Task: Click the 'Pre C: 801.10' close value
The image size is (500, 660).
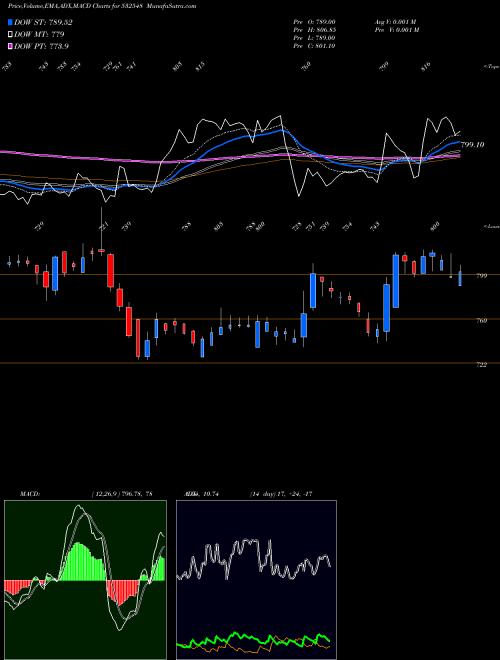Action: pos(314,46)
